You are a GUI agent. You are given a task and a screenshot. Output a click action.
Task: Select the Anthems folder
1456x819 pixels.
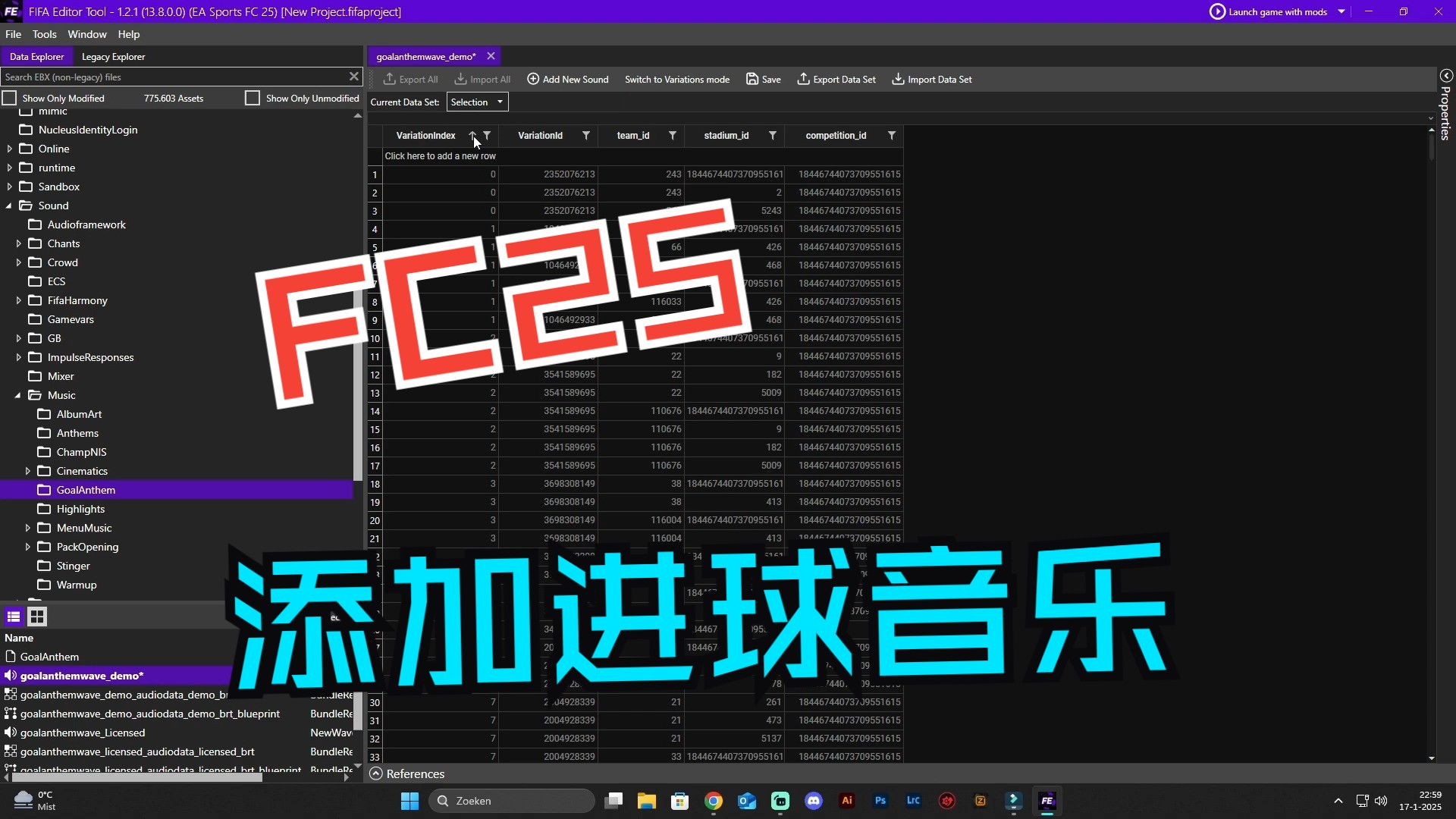pyautogui.click(x=77, y=433)
